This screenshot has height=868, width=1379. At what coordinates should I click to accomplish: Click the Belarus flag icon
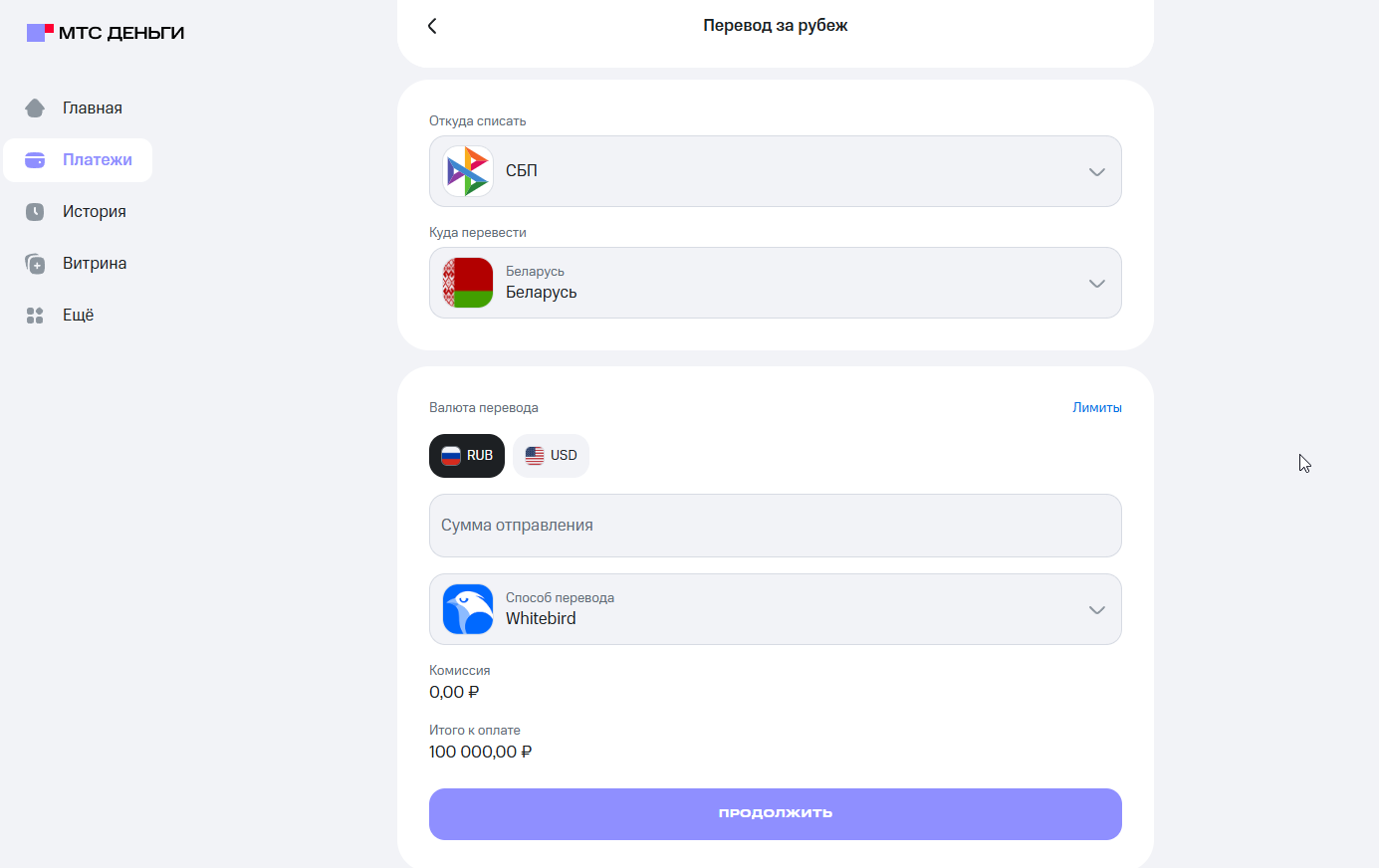(x=468, y=283)
